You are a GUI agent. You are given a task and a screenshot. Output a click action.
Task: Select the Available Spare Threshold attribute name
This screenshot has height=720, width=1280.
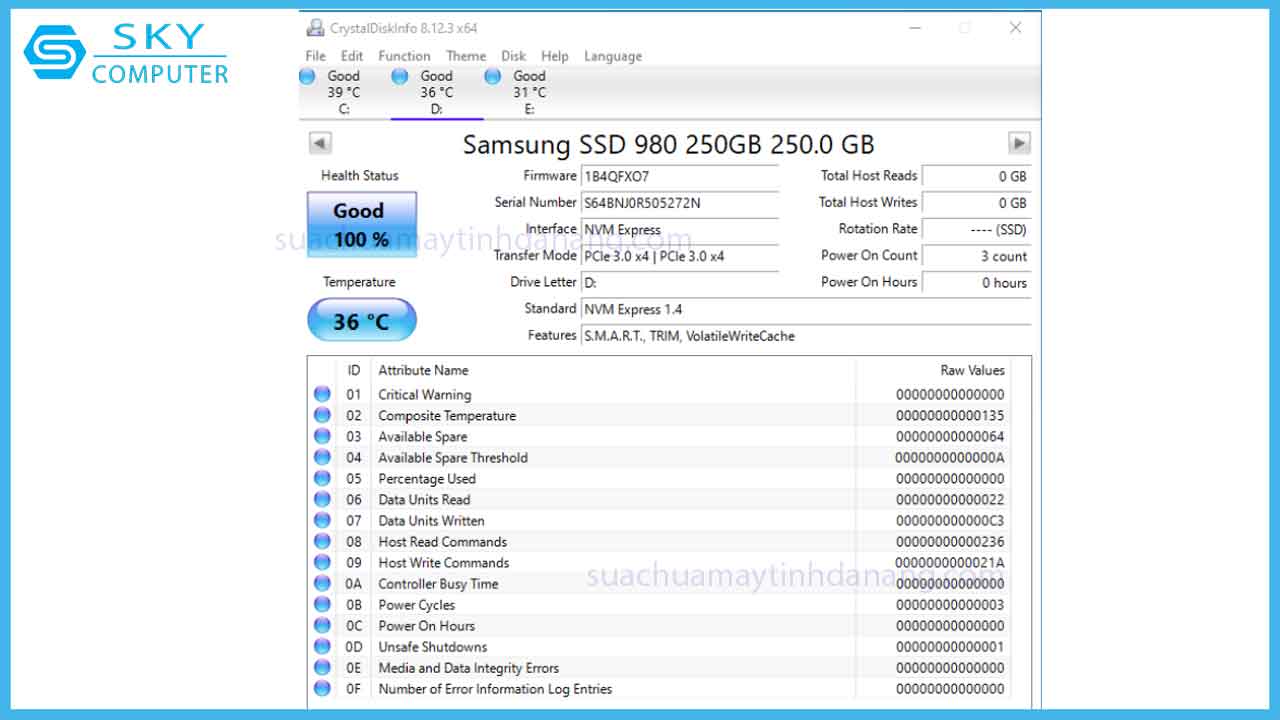[453, 458]
